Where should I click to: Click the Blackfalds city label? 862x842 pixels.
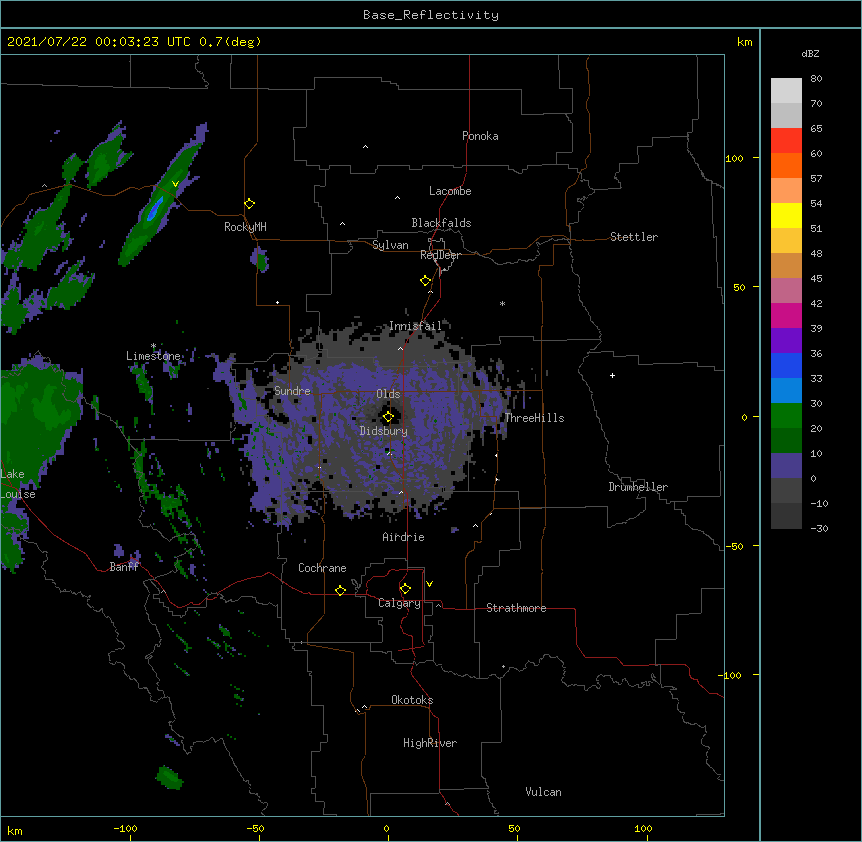tap(441, 223)
